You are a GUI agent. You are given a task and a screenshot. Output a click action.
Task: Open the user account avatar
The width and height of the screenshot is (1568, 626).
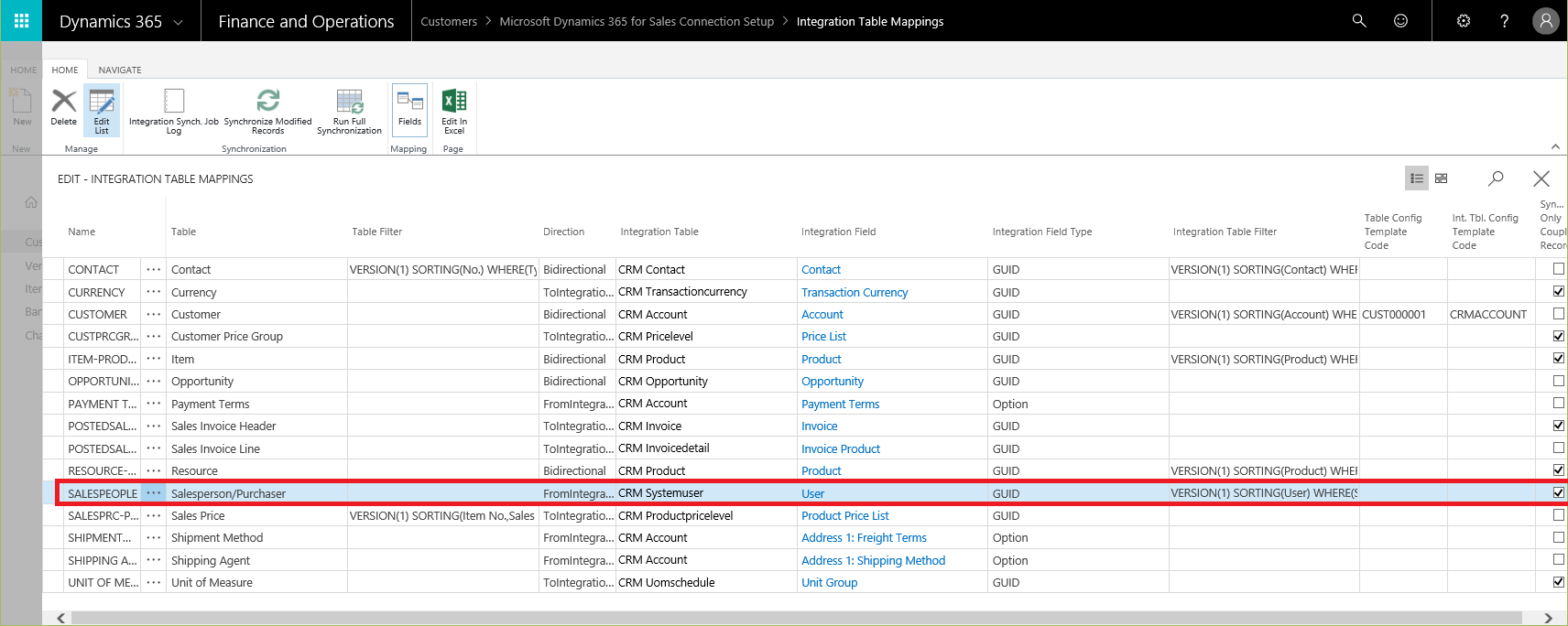tap(1546, 20)
